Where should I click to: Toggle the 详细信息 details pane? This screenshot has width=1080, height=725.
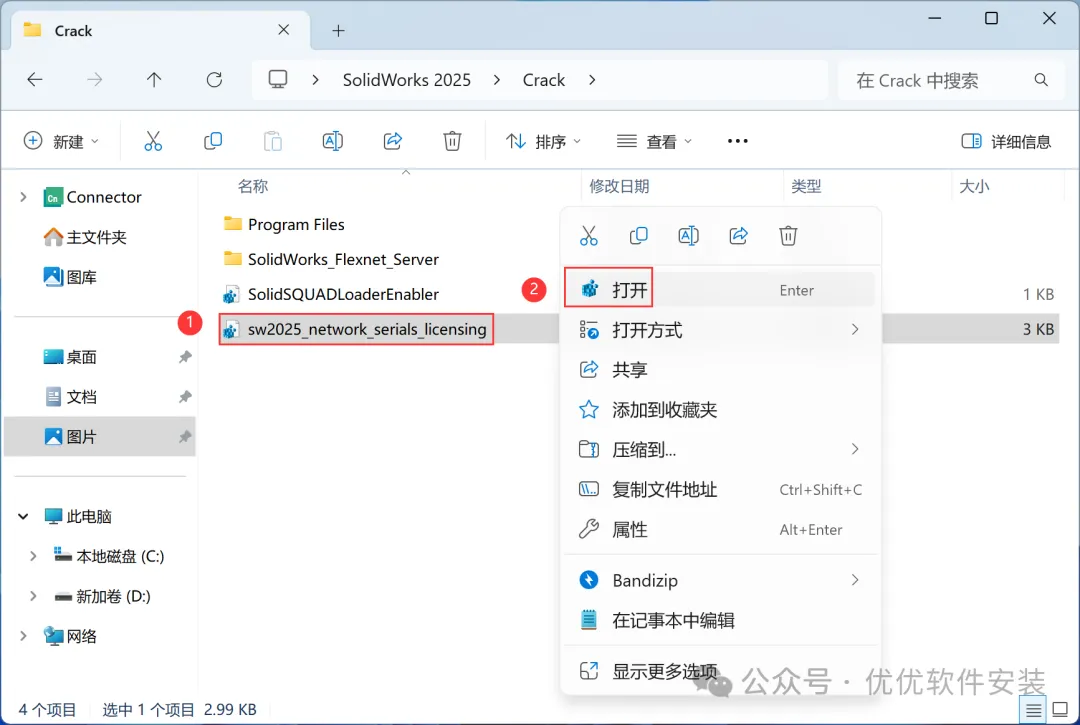click(1006, 141)
